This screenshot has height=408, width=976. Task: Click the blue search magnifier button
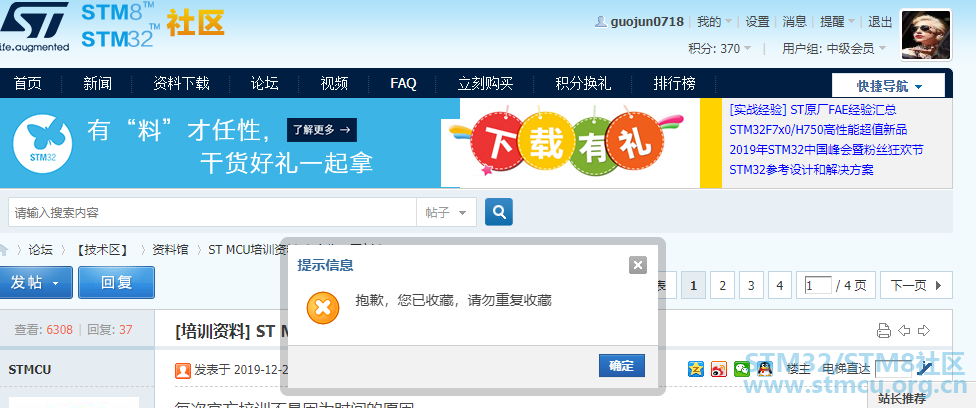pyautogui.click(x=499, y=212)
